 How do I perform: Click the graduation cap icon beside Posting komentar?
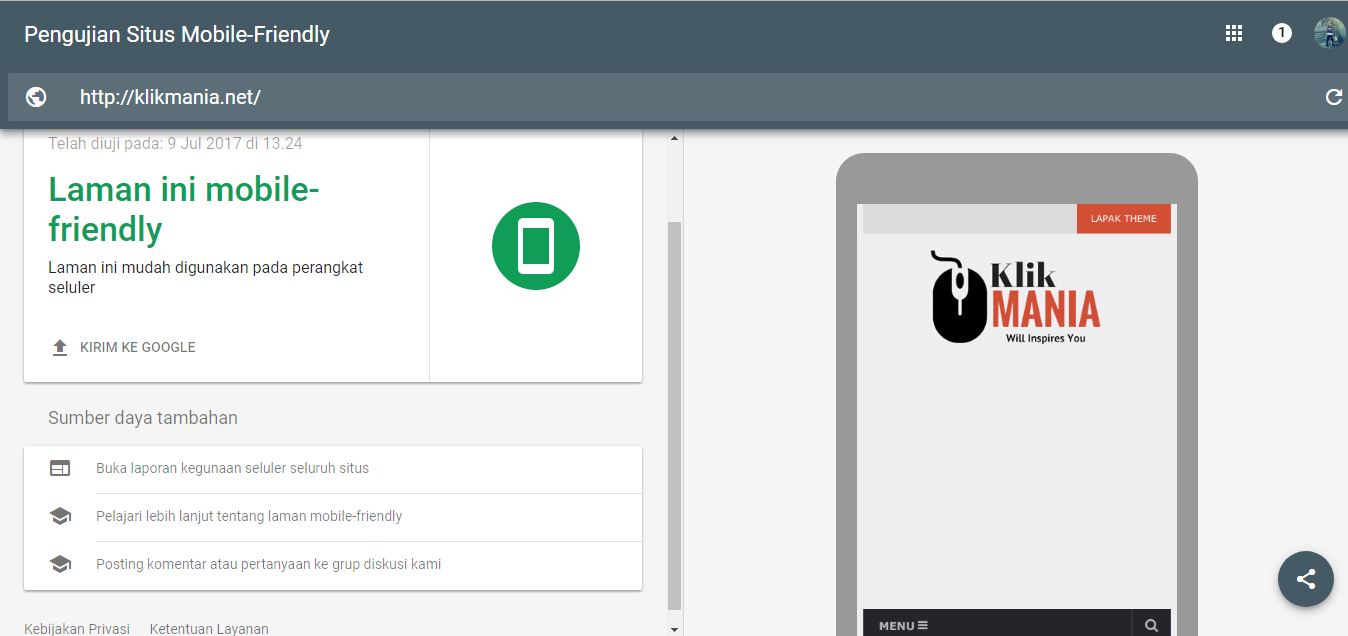tap(60, 564)
